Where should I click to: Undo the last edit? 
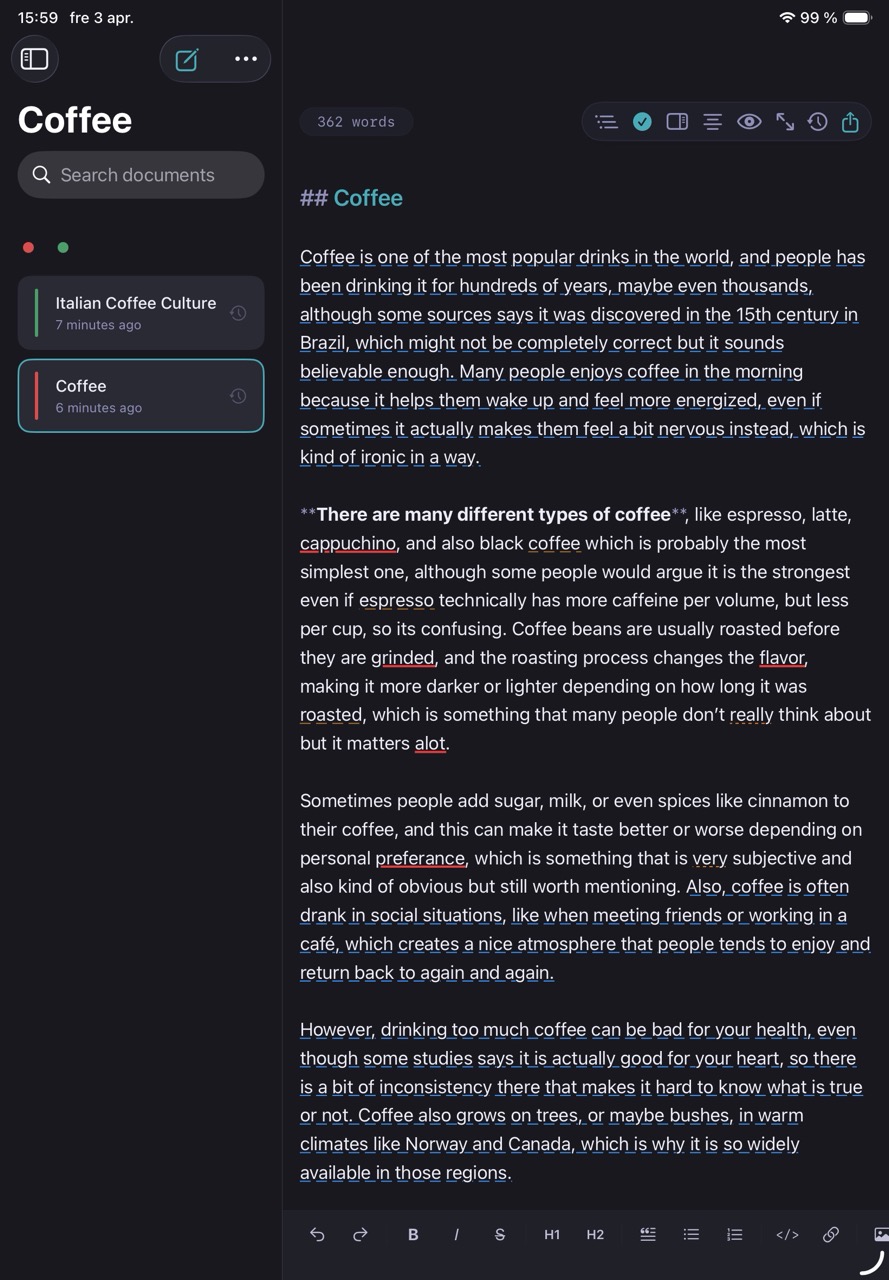(317, 1235)
